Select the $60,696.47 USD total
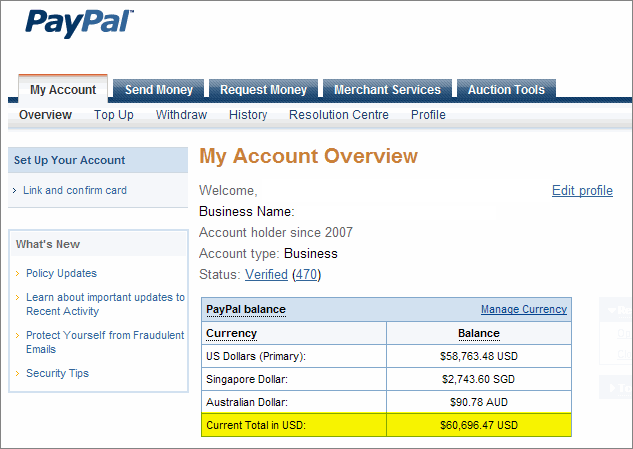The image size is (633, 449). [x=479, y=425]
